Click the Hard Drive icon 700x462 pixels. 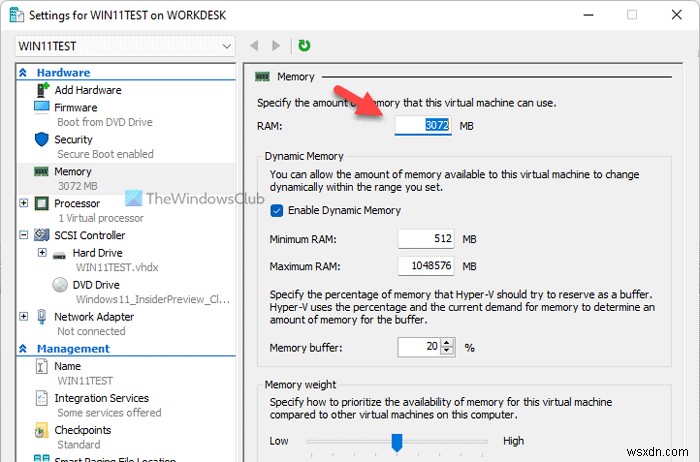59,255
